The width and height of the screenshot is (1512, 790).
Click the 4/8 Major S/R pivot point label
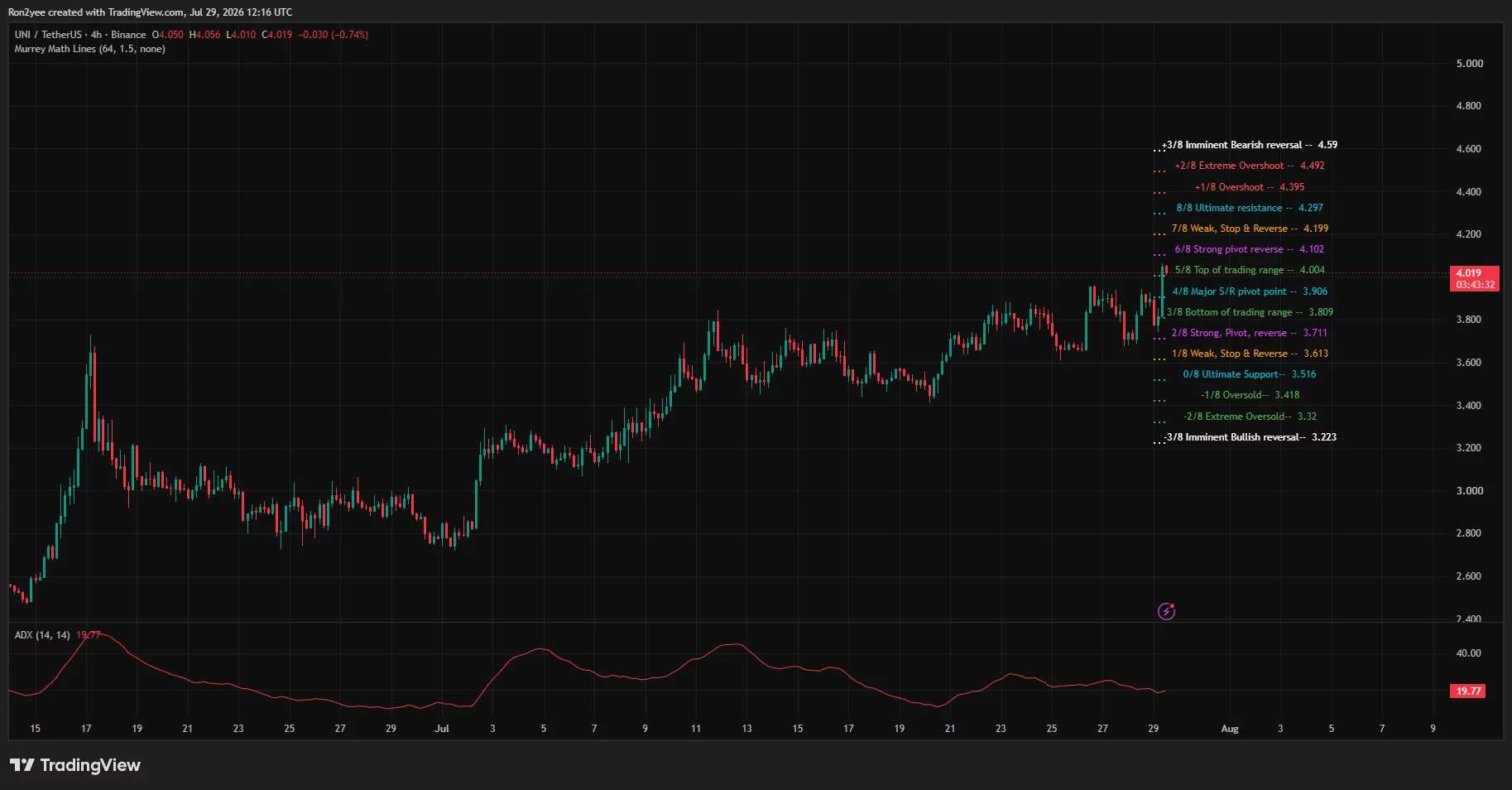[x=1250, y=291]
